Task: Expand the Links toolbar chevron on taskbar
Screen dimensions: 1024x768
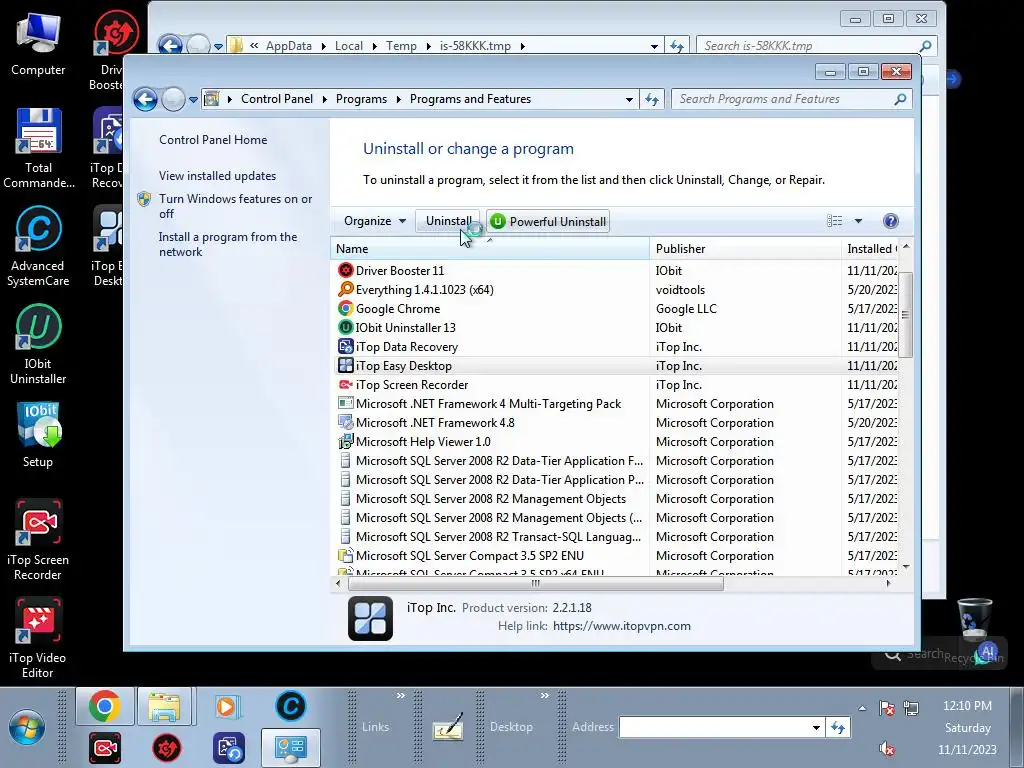Action: click(x=400, y=696)
